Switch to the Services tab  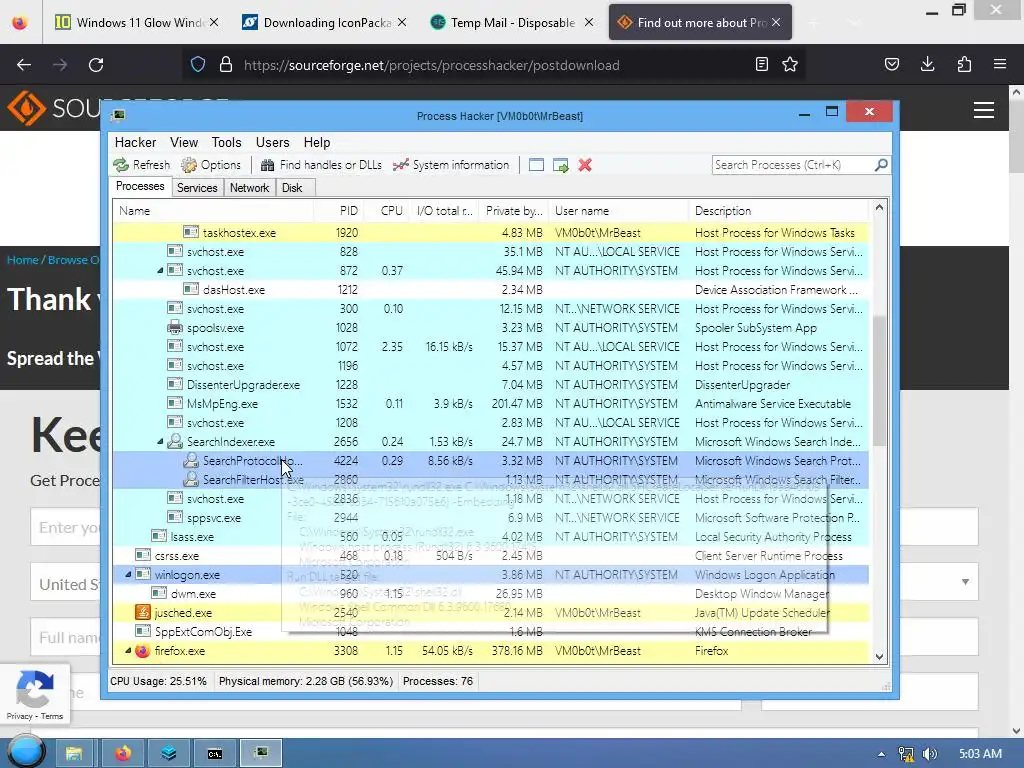197,187
